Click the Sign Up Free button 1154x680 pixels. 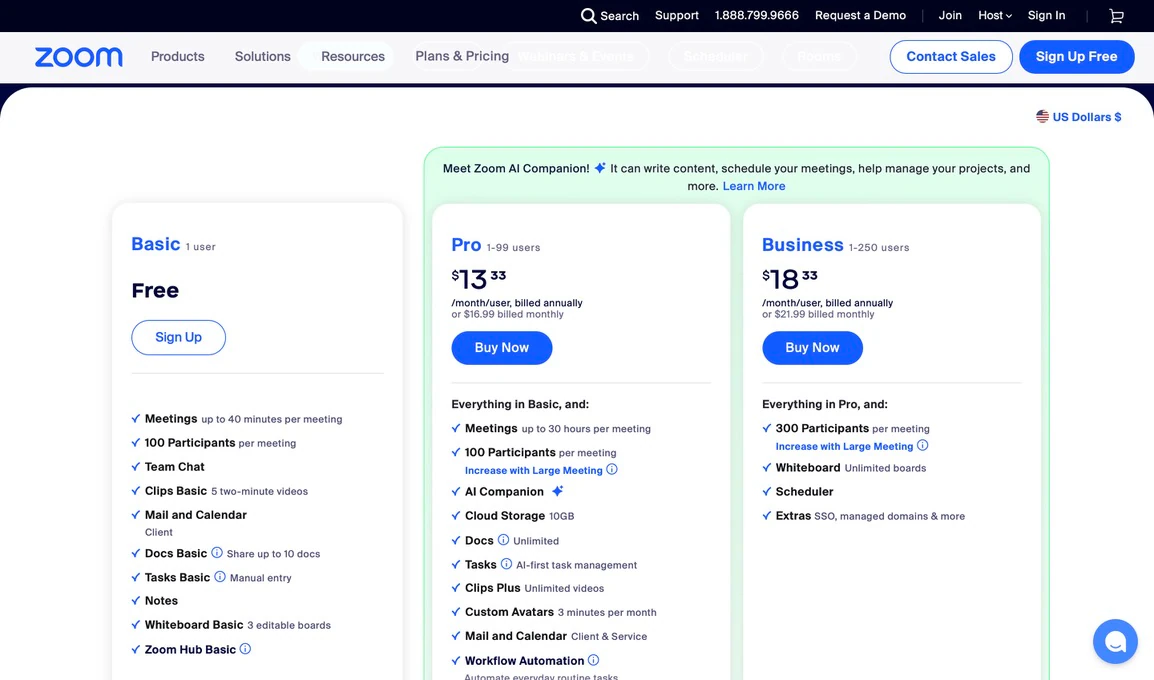click(1077, 57)
